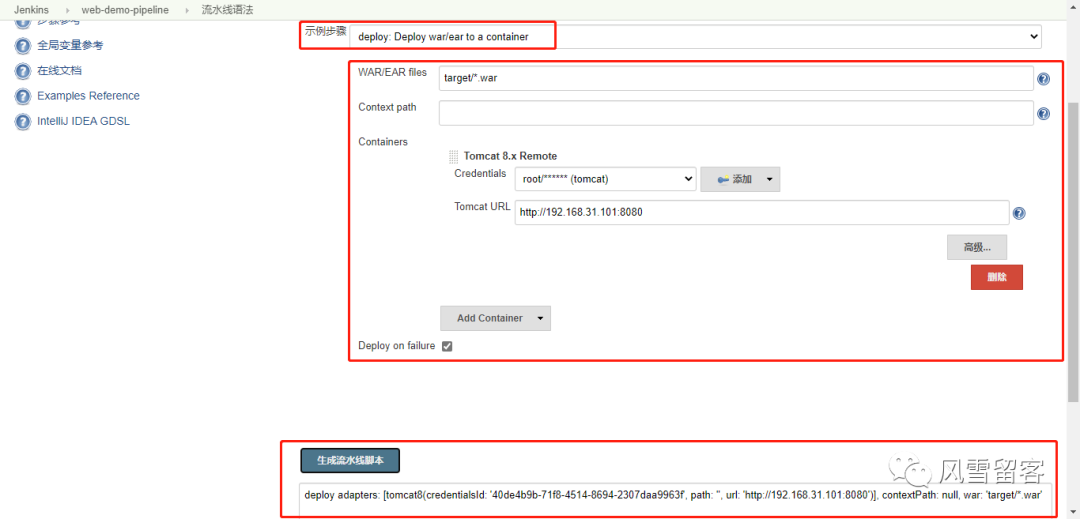Open the Examples Reference sidebar link
1080x519 pixels.
point(88,96)
